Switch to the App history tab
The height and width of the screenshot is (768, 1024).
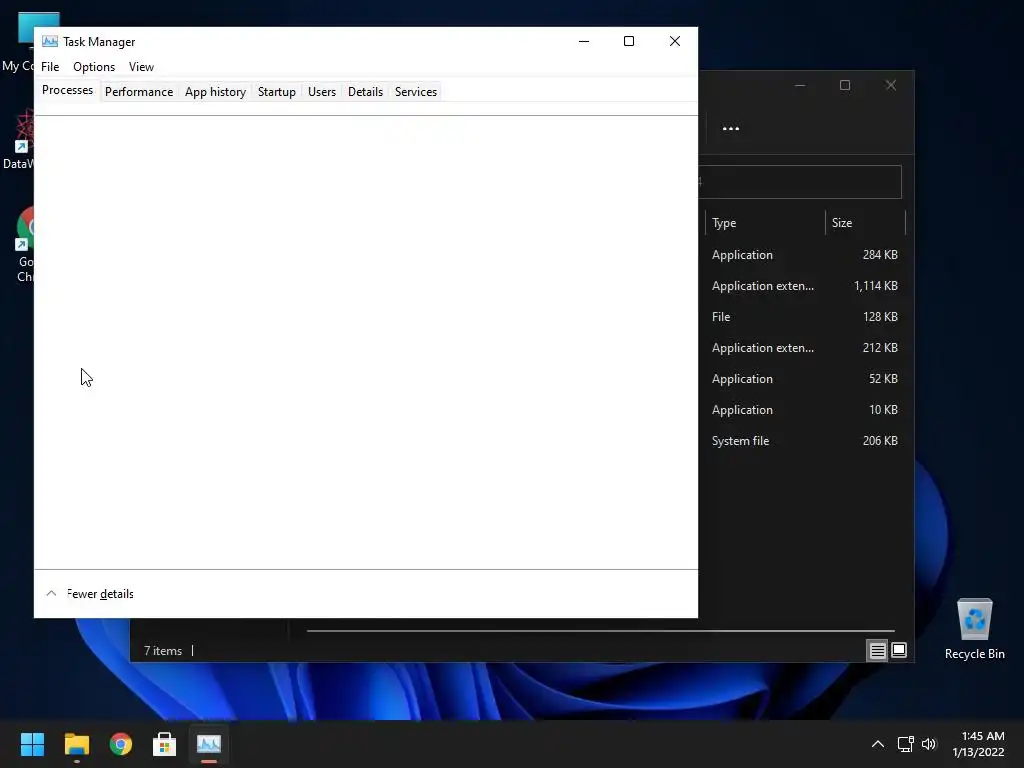[216, 91]
